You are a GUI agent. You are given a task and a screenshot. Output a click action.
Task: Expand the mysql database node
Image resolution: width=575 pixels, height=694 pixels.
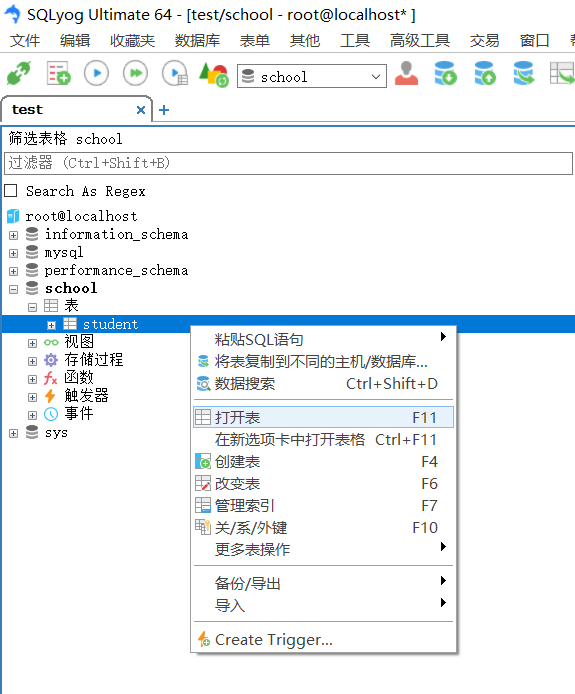click(x=13, y=253)
